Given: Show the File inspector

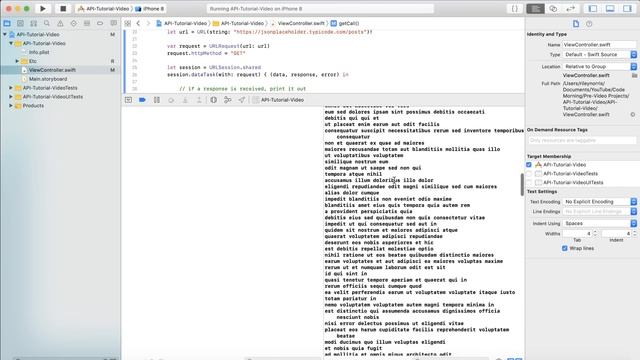Looking at the screenshot, I should click(x=576, y=24).
